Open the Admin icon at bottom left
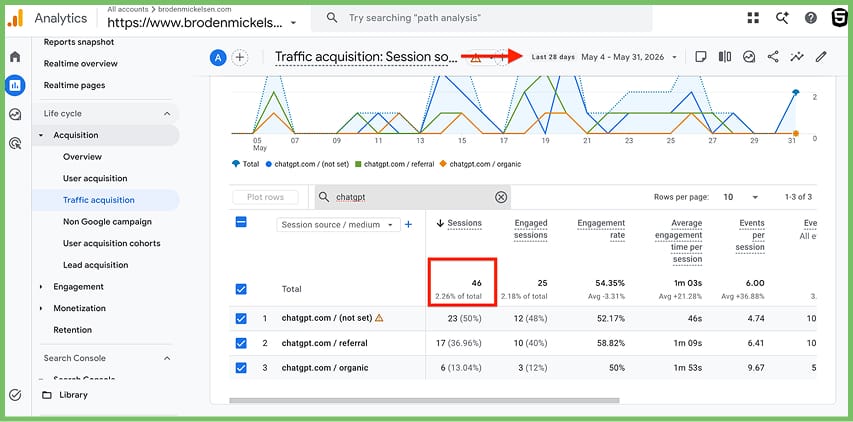 pyautogui.click(x=15, y=395)
